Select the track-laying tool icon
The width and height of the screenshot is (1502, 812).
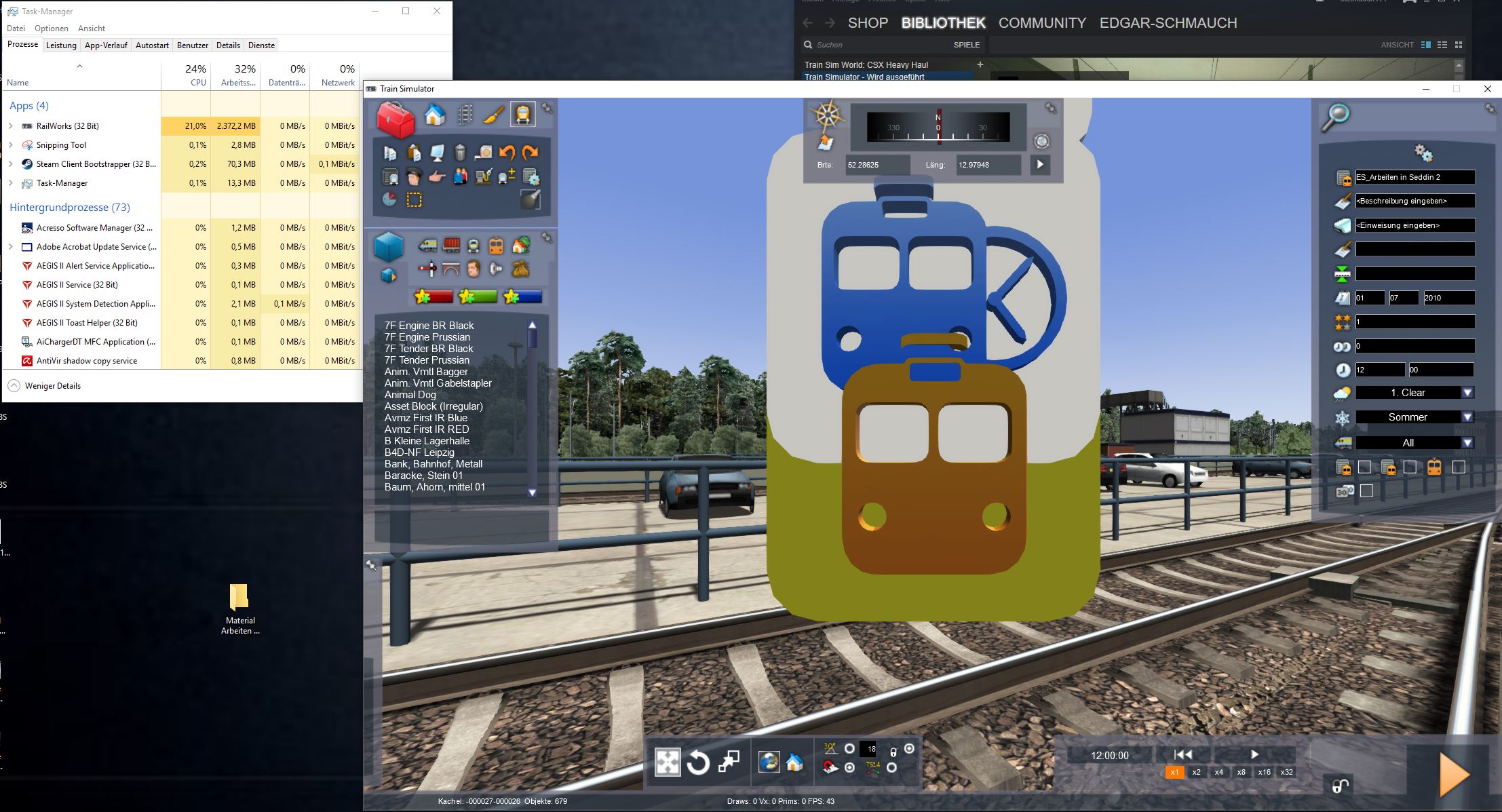(465, 115)
